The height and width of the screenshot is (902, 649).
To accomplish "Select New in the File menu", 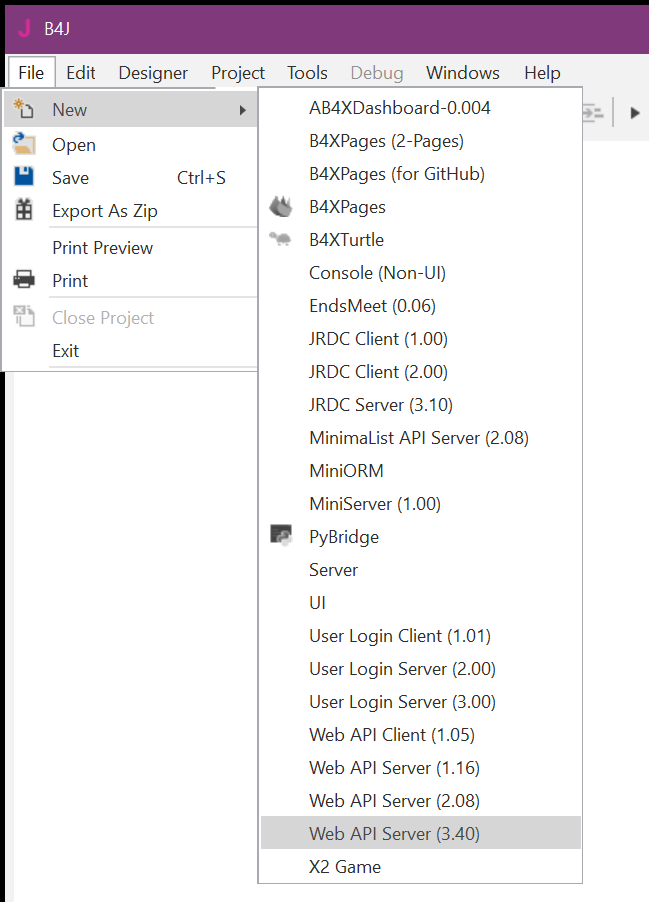I will pos(131,109).
